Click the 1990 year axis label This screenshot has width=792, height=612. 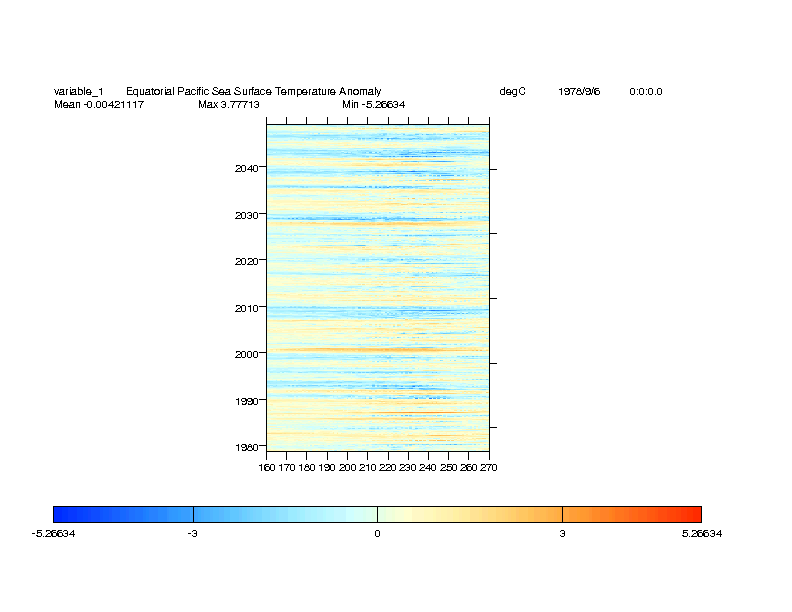[x=248, y=401]
